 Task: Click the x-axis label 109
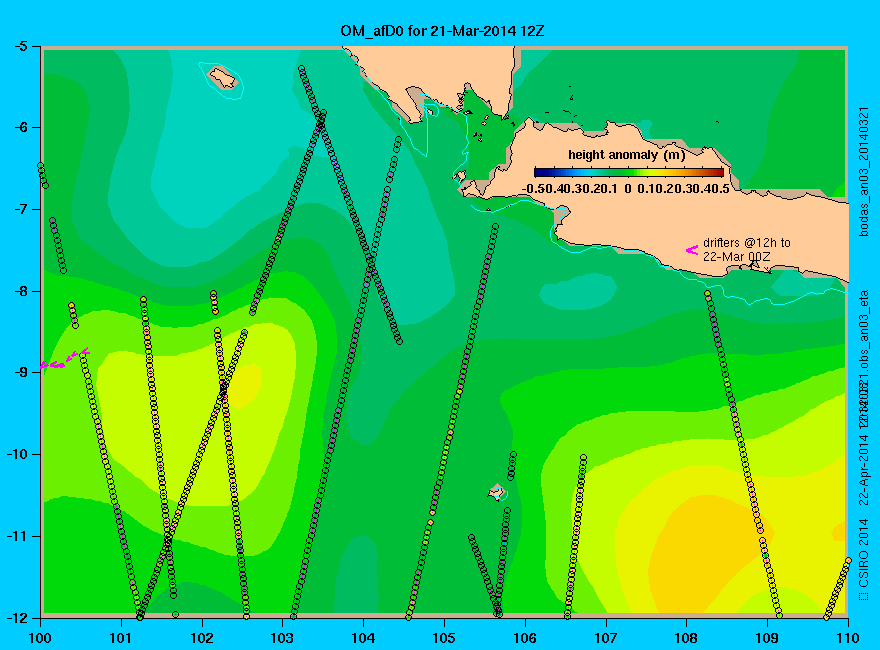(767, 638)
